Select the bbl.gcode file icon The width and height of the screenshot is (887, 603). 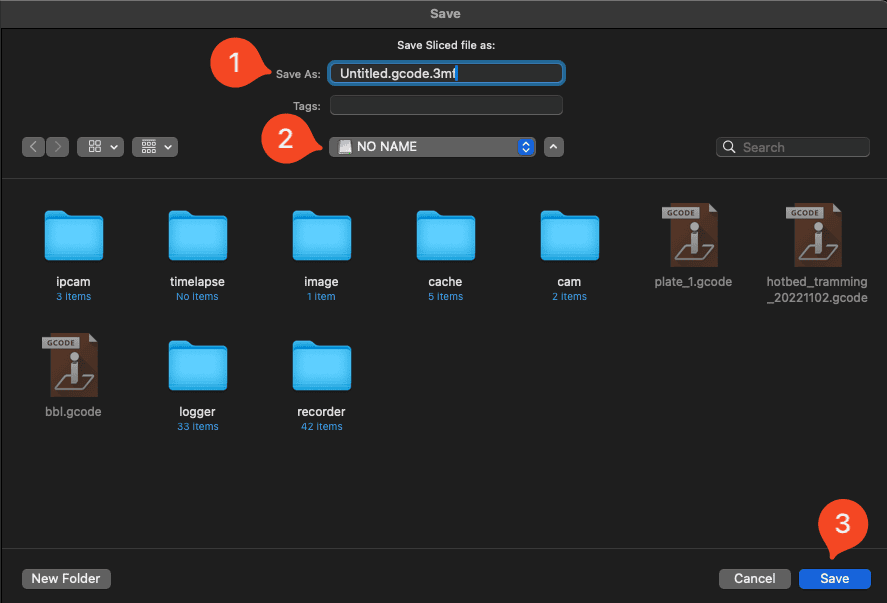pyautogui.click(x=73, y=366)
